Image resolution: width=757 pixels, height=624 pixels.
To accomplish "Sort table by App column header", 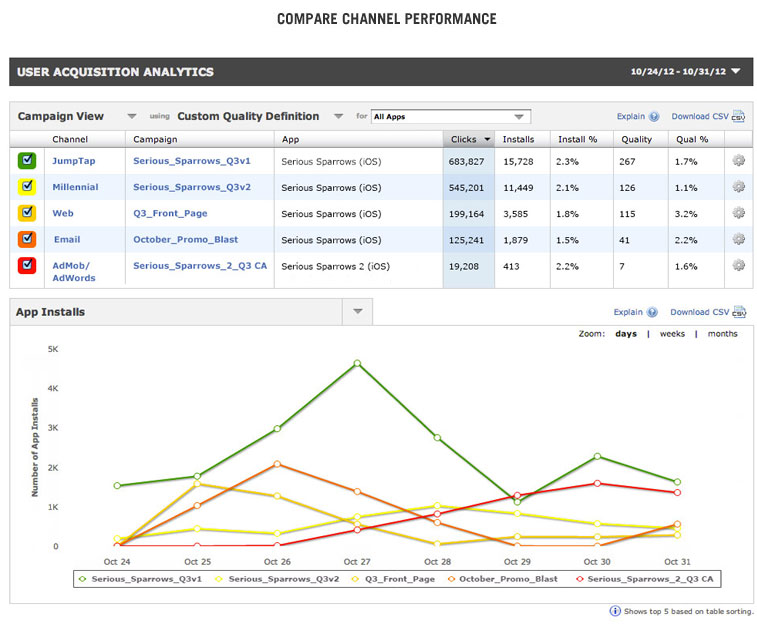I will click(x=291, y=139).
